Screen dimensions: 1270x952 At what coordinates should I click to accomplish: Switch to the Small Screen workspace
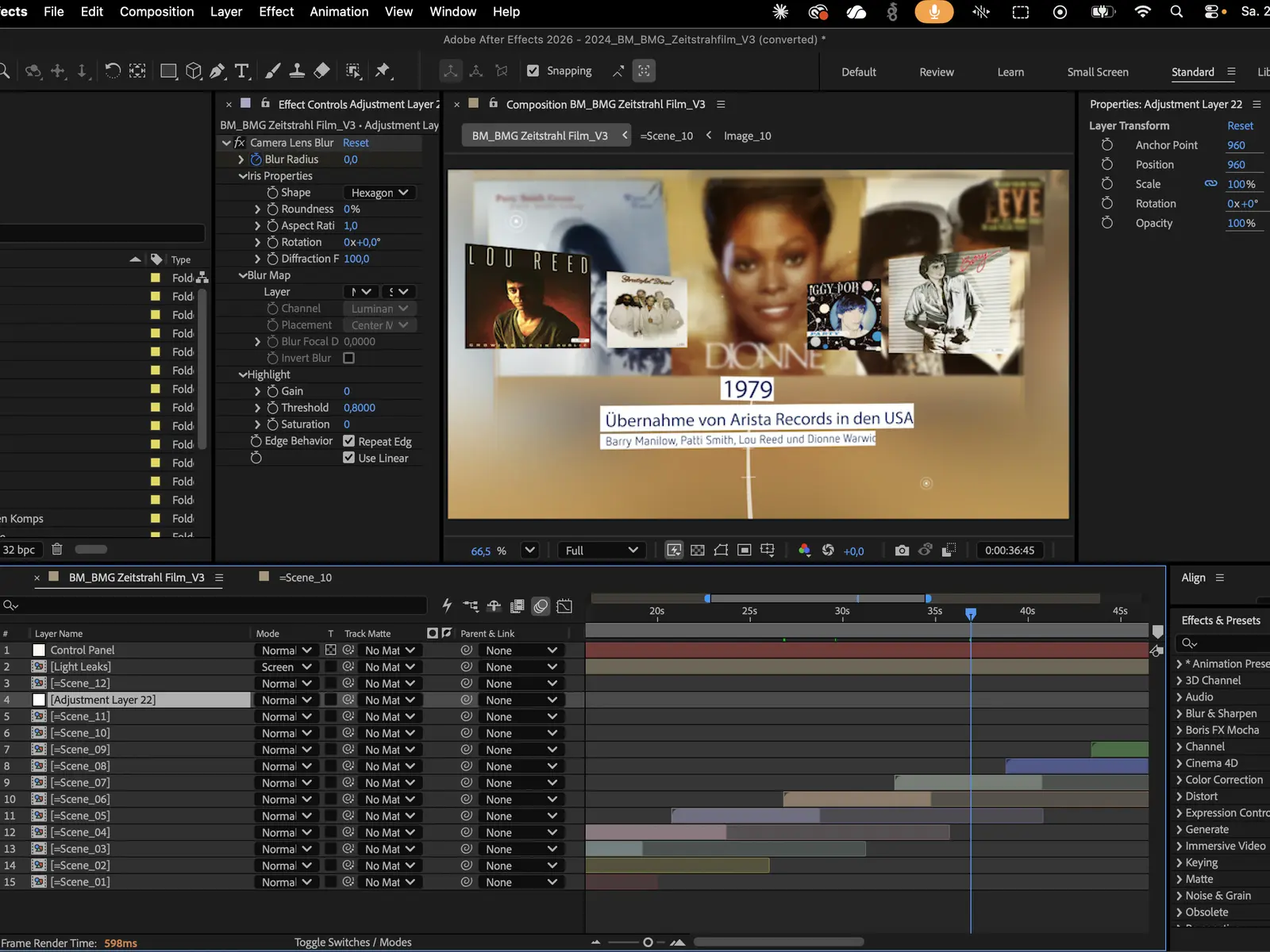(x=1098, y=72)
